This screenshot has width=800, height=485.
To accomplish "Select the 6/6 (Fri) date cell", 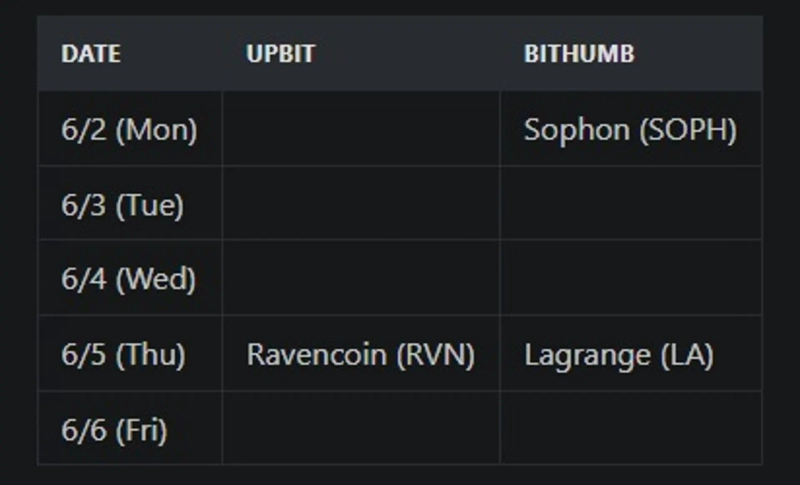I will click(114, 431).
